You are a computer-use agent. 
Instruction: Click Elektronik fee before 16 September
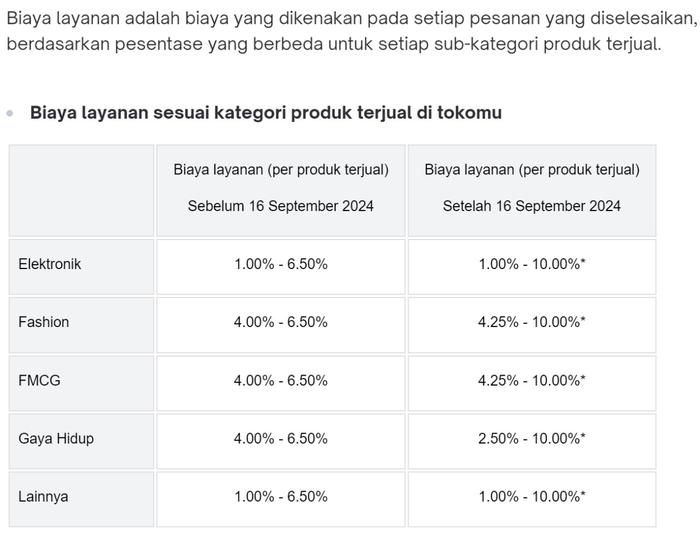click(x=281, y=265)
